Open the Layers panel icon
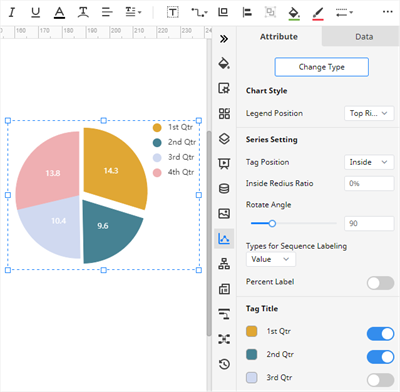 click(x=224, y=138)
